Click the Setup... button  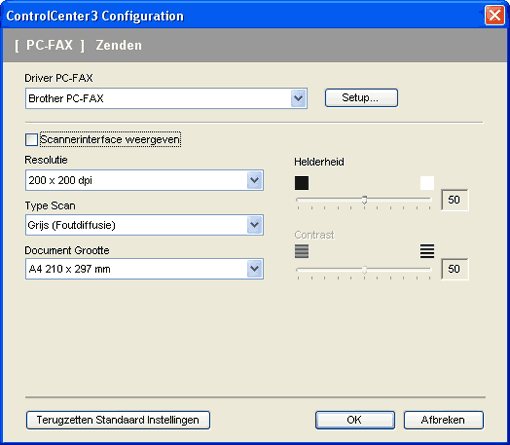[361, 98]
